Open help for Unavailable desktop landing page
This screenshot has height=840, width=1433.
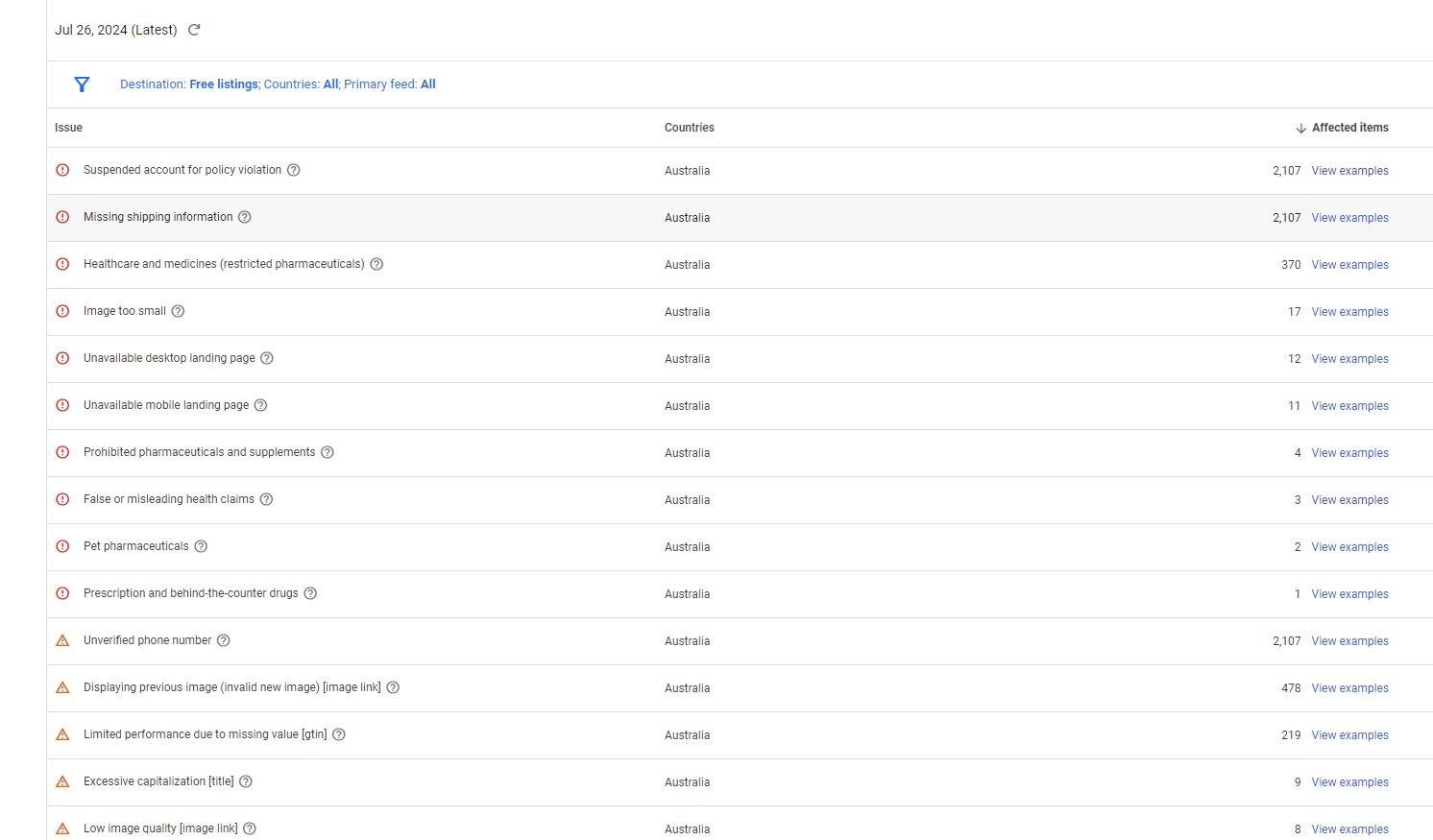[x=267, y=358]
